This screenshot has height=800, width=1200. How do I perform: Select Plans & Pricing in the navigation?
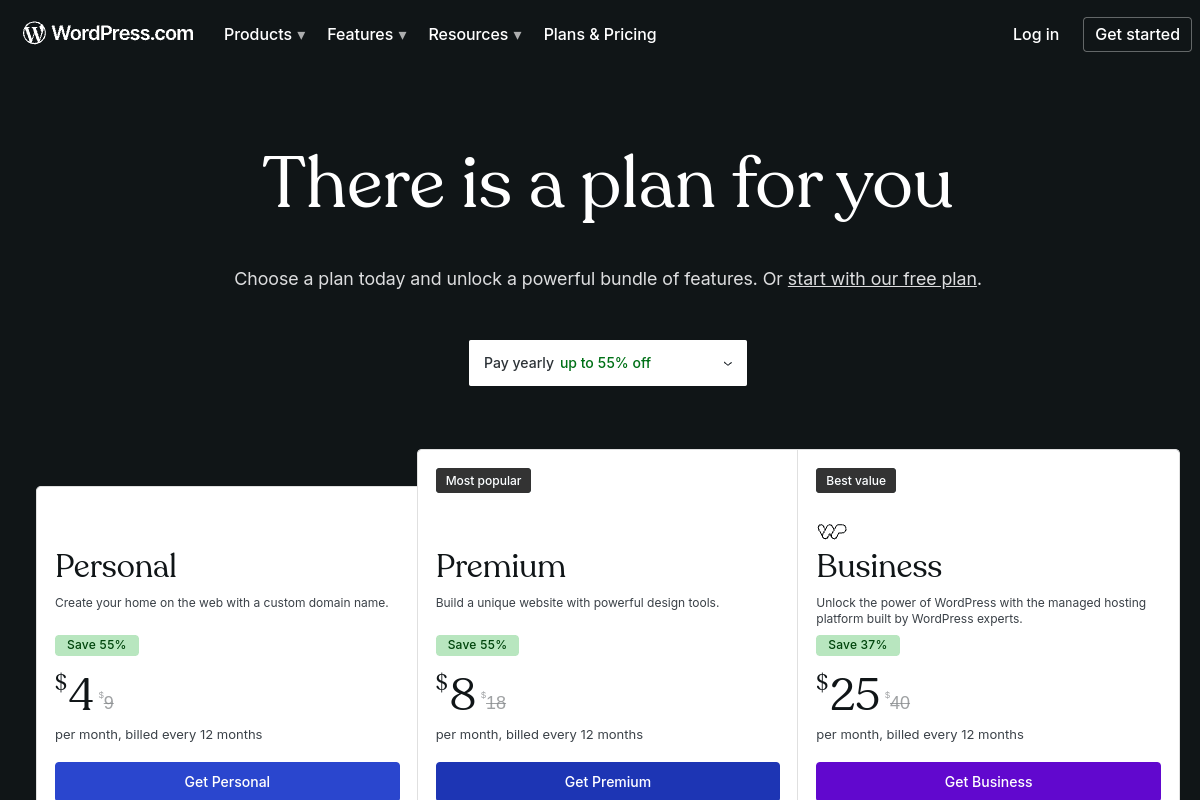point(599,34)
